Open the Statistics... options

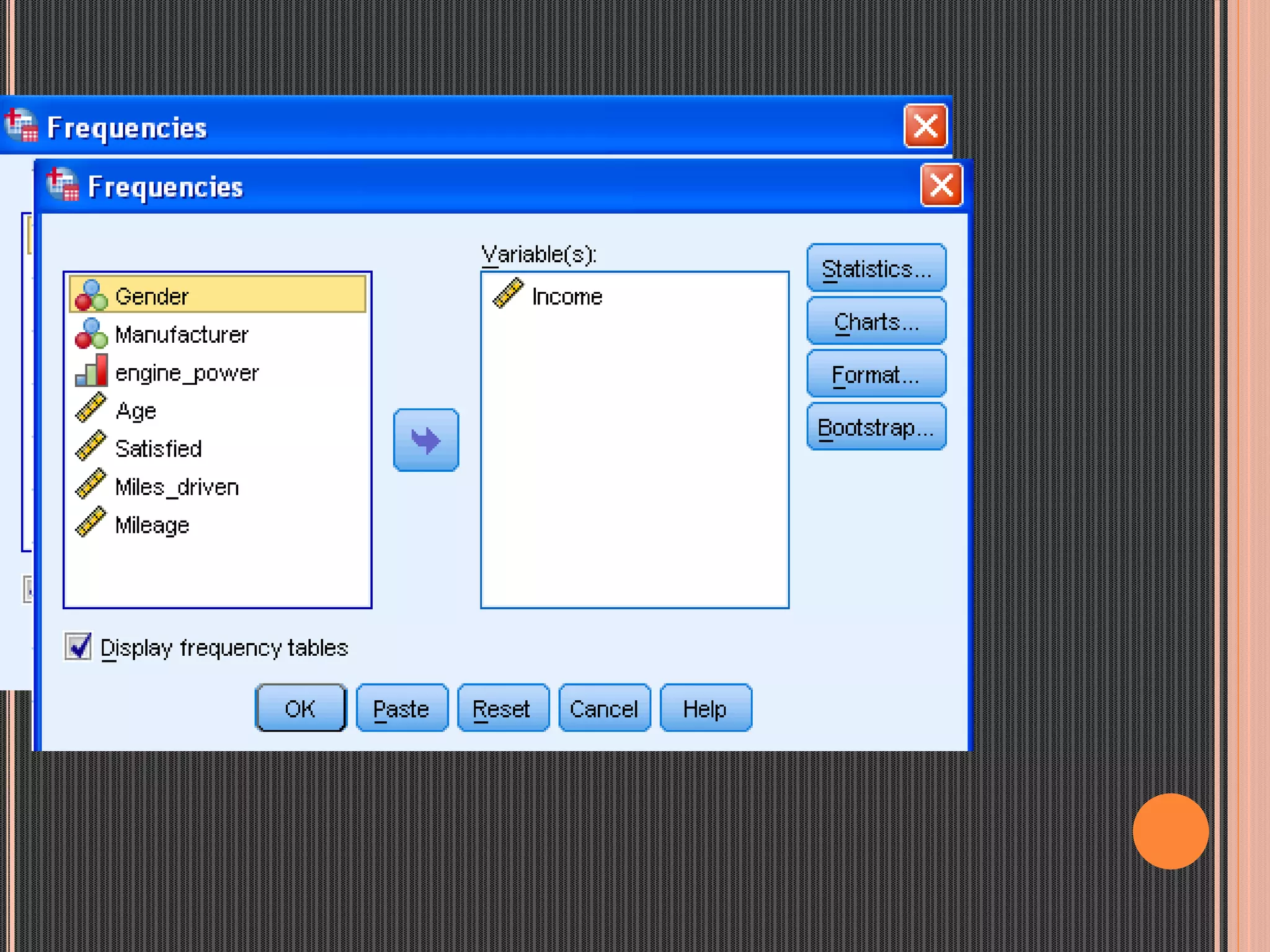[876, 269]
